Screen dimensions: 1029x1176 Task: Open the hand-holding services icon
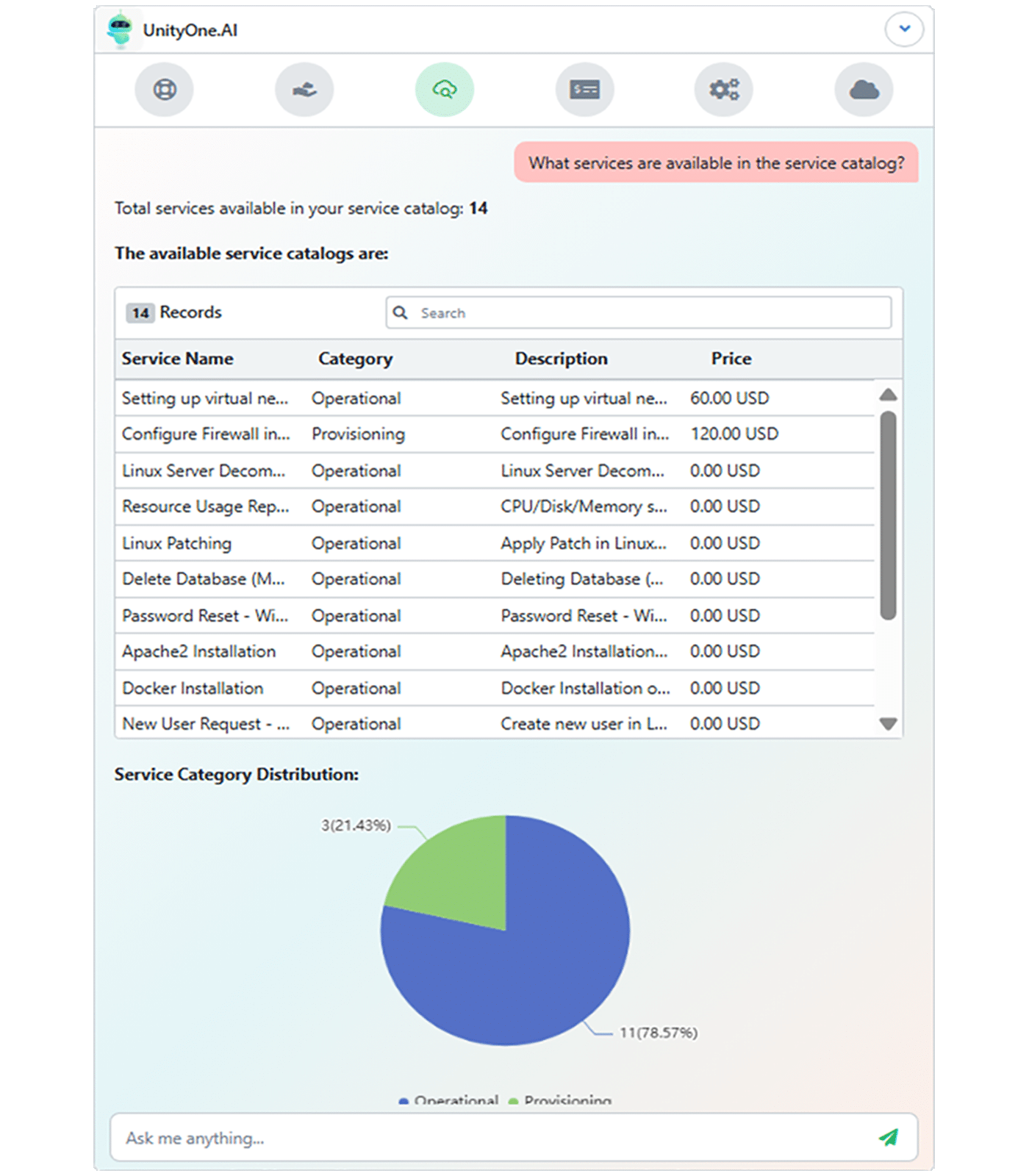(x=304, y=90)
